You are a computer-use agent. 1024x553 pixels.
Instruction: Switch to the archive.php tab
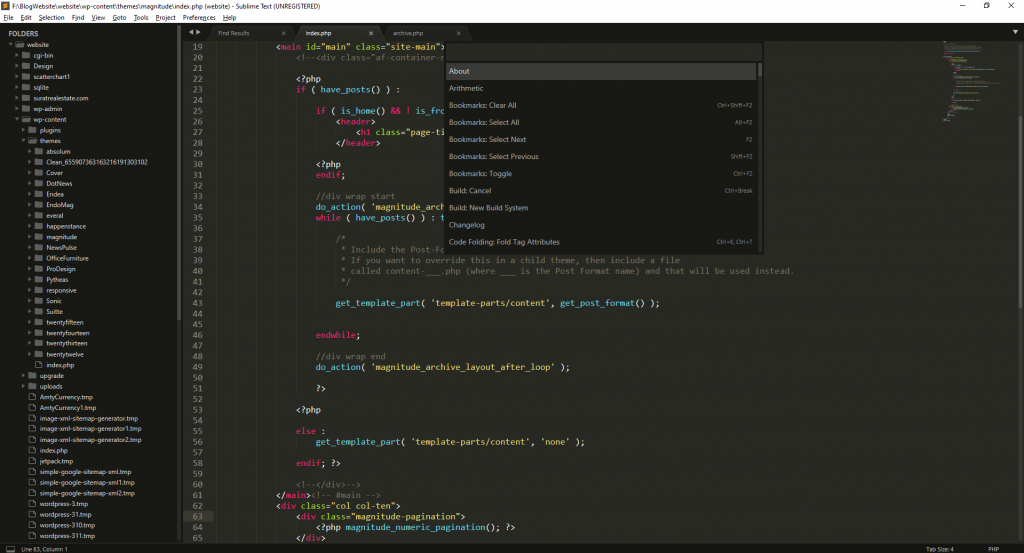tap(408, 33)
